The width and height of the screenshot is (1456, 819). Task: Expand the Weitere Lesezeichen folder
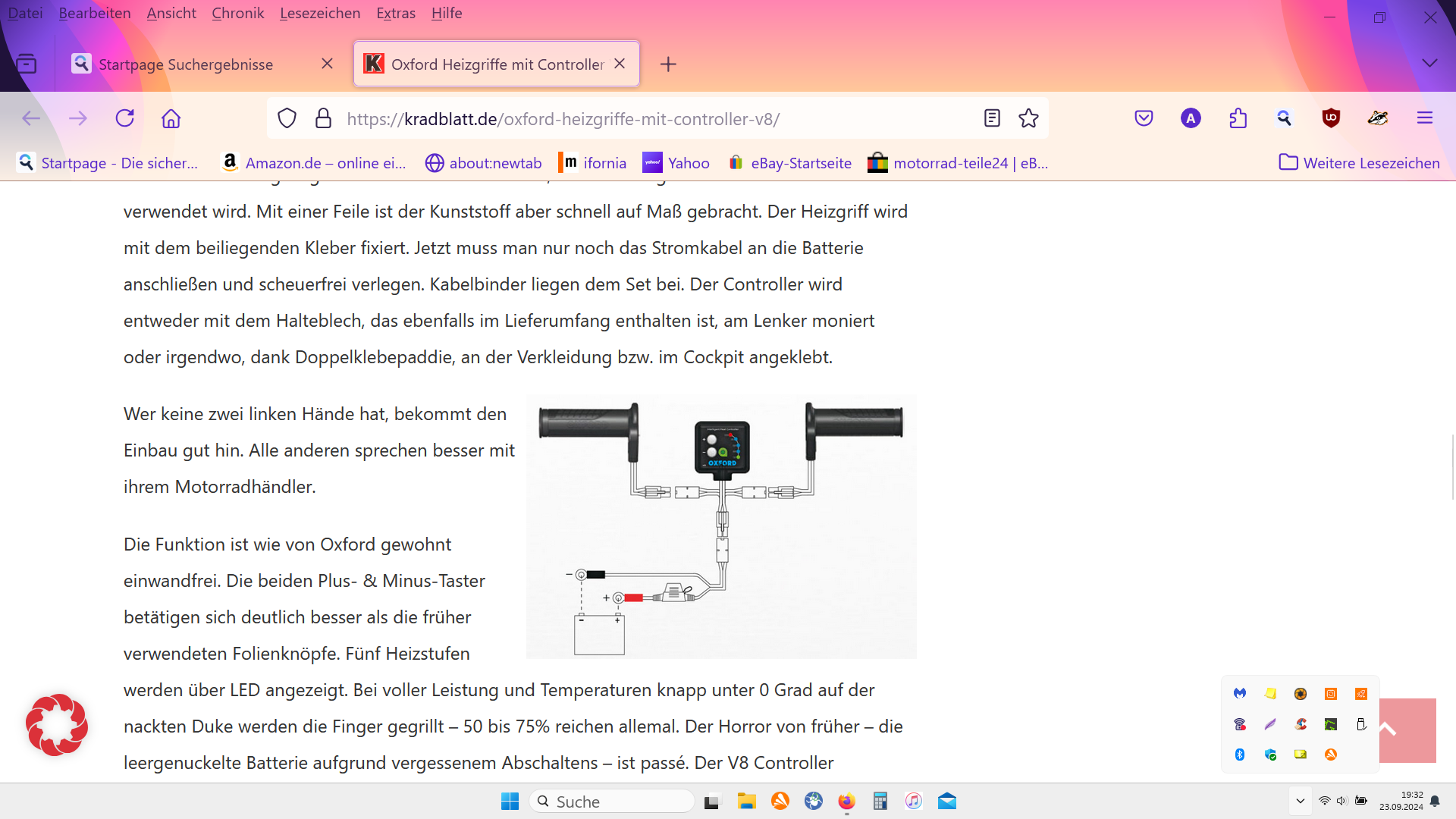(x=1360, y=162)
